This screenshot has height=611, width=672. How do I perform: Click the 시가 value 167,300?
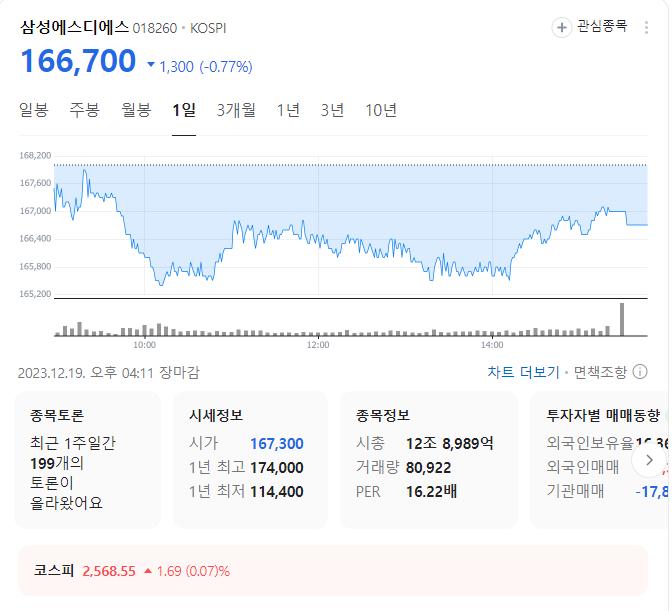277,443
